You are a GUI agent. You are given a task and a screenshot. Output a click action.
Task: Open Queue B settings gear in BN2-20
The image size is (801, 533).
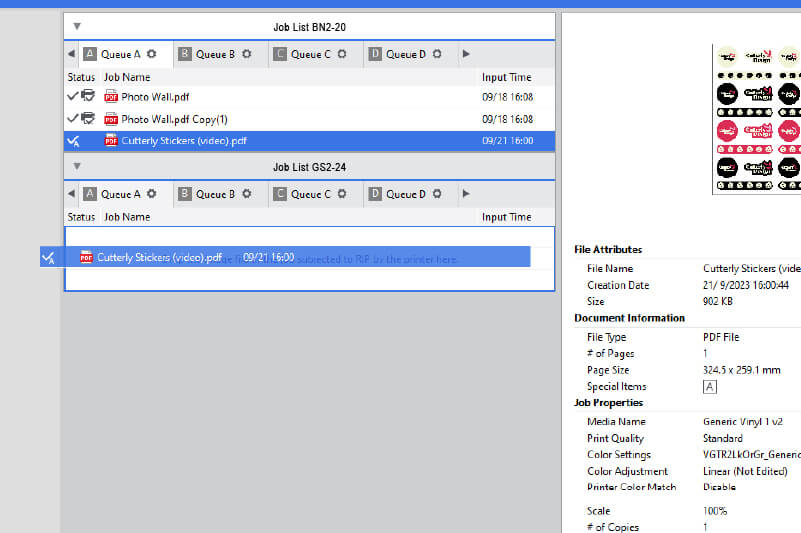[x=247, y=54]
